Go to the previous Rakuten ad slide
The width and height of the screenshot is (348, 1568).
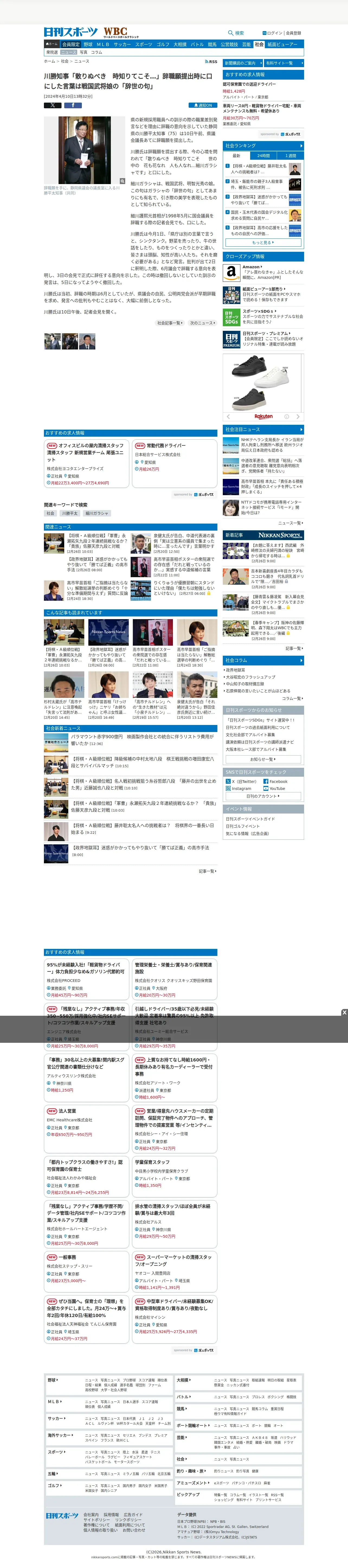click(x=228, y=416)
